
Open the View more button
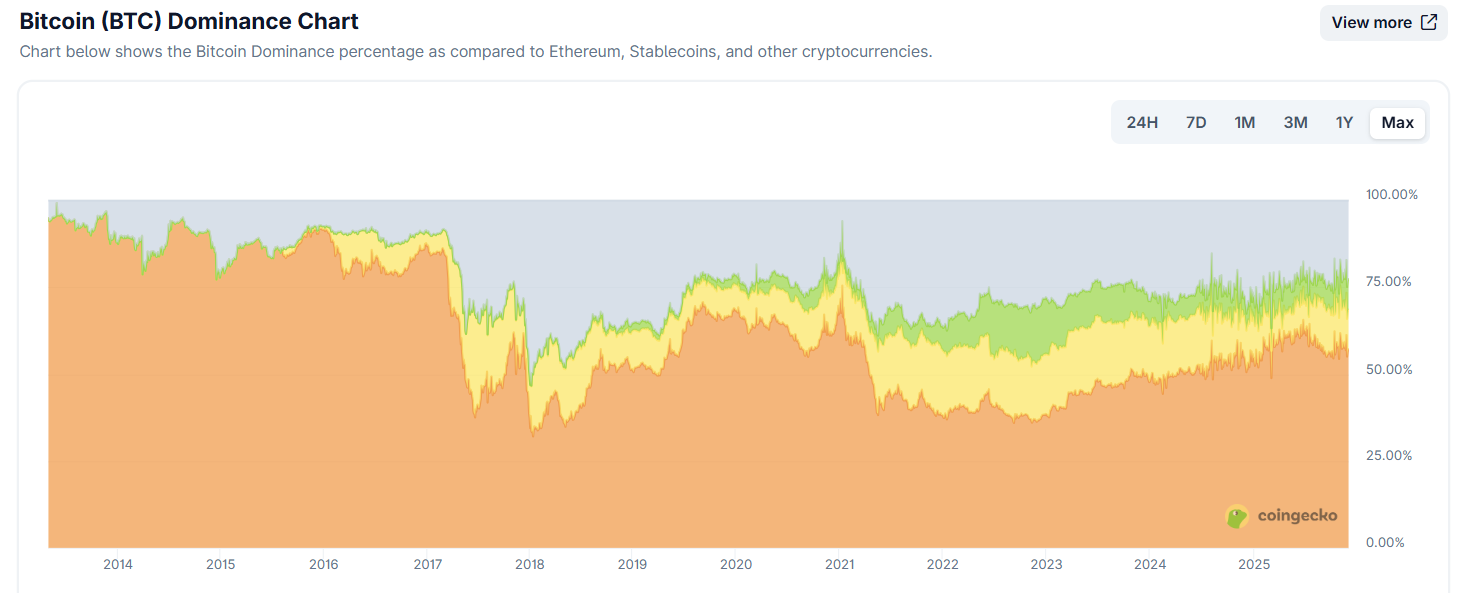click(1383, 22)
